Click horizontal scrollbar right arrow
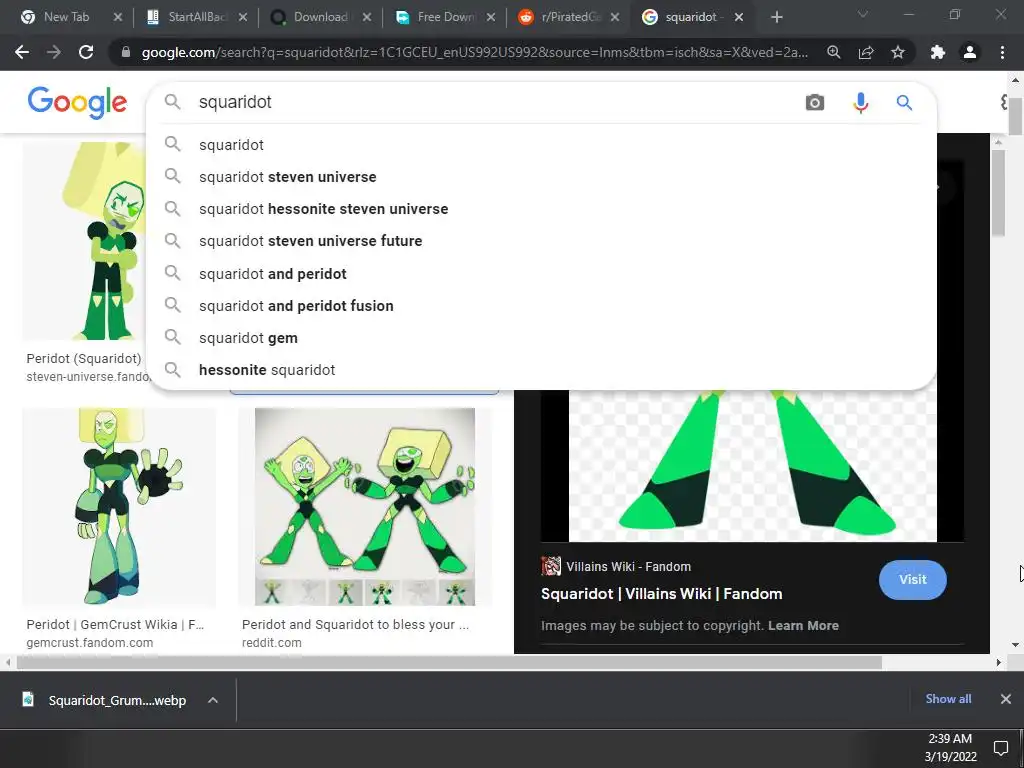 tap(998, 662)
